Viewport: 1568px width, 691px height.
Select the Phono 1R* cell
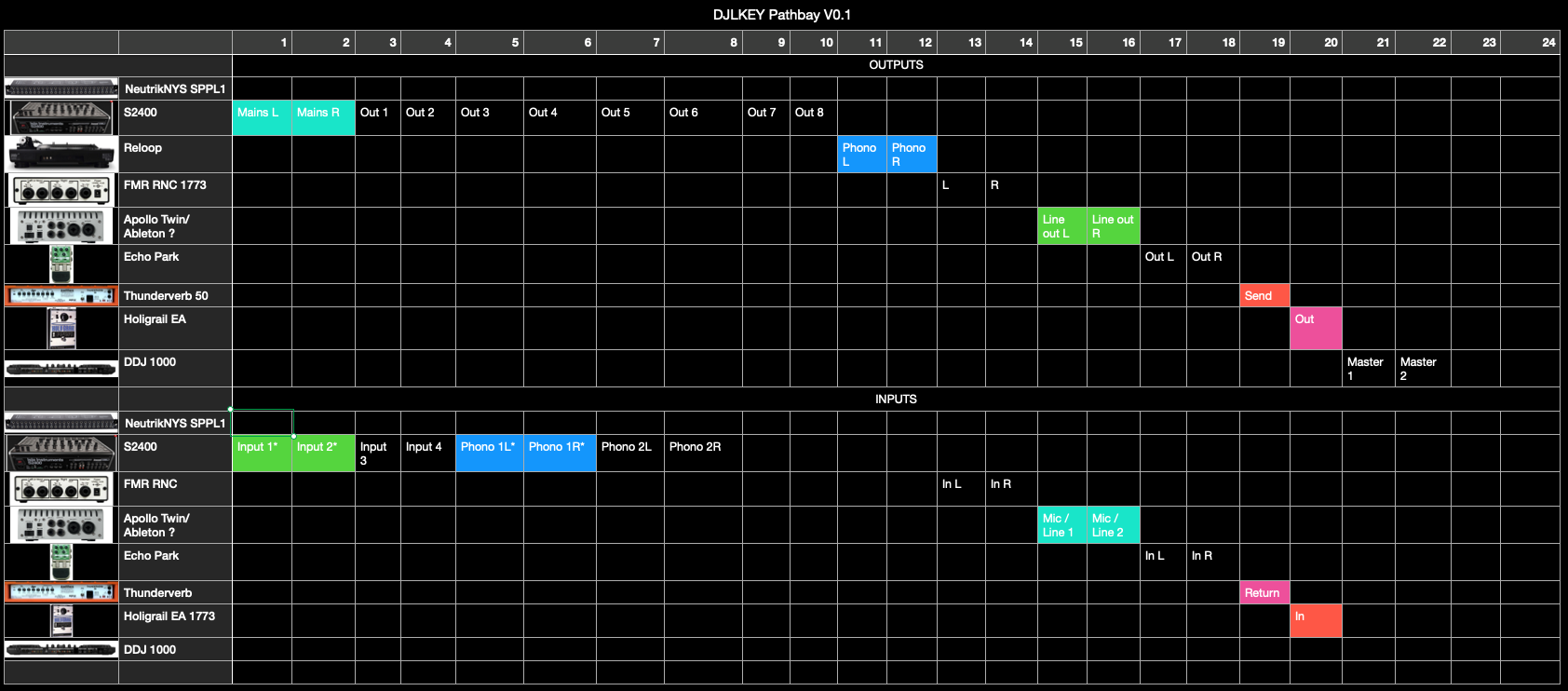(560, 454)
